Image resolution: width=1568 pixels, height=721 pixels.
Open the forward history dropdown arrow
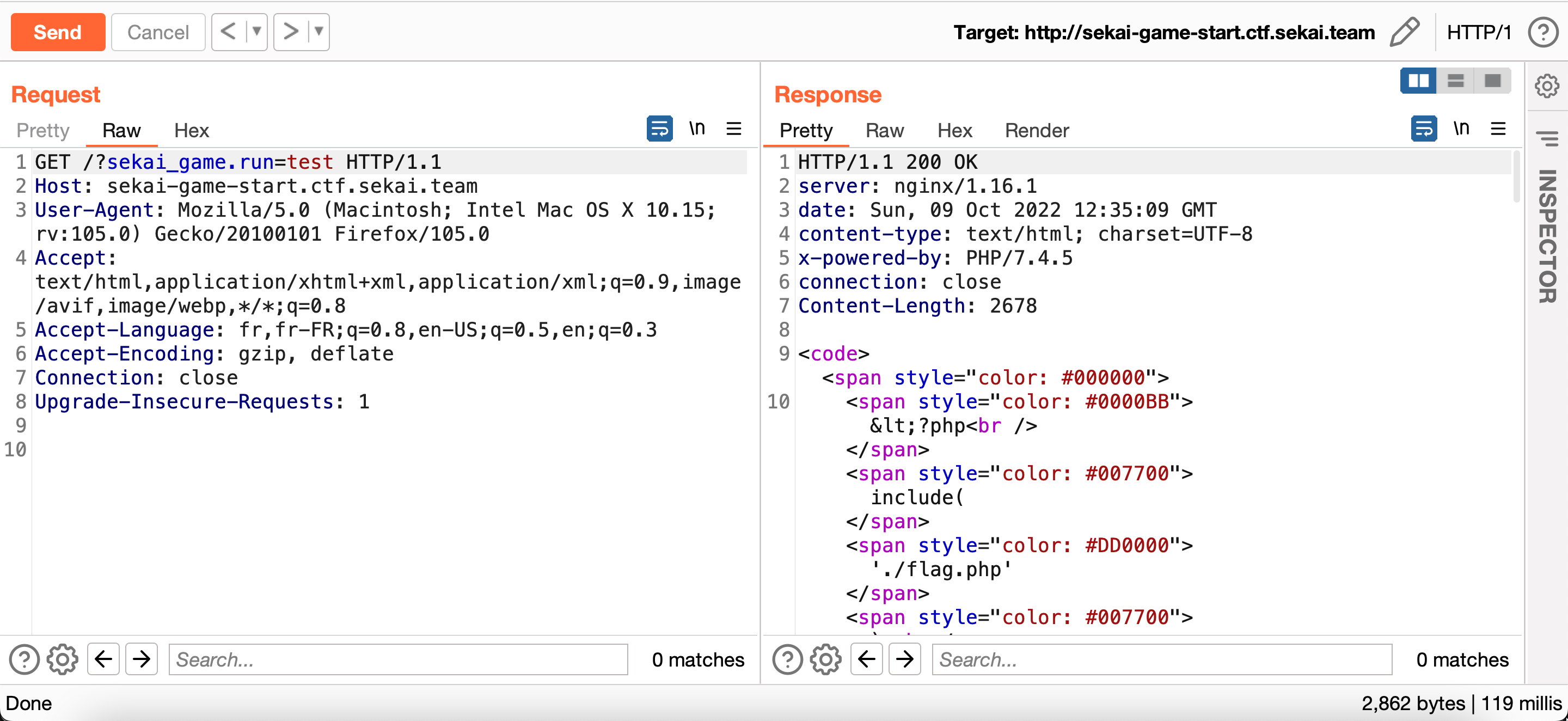pyautogui.click(x=319, y=31)
